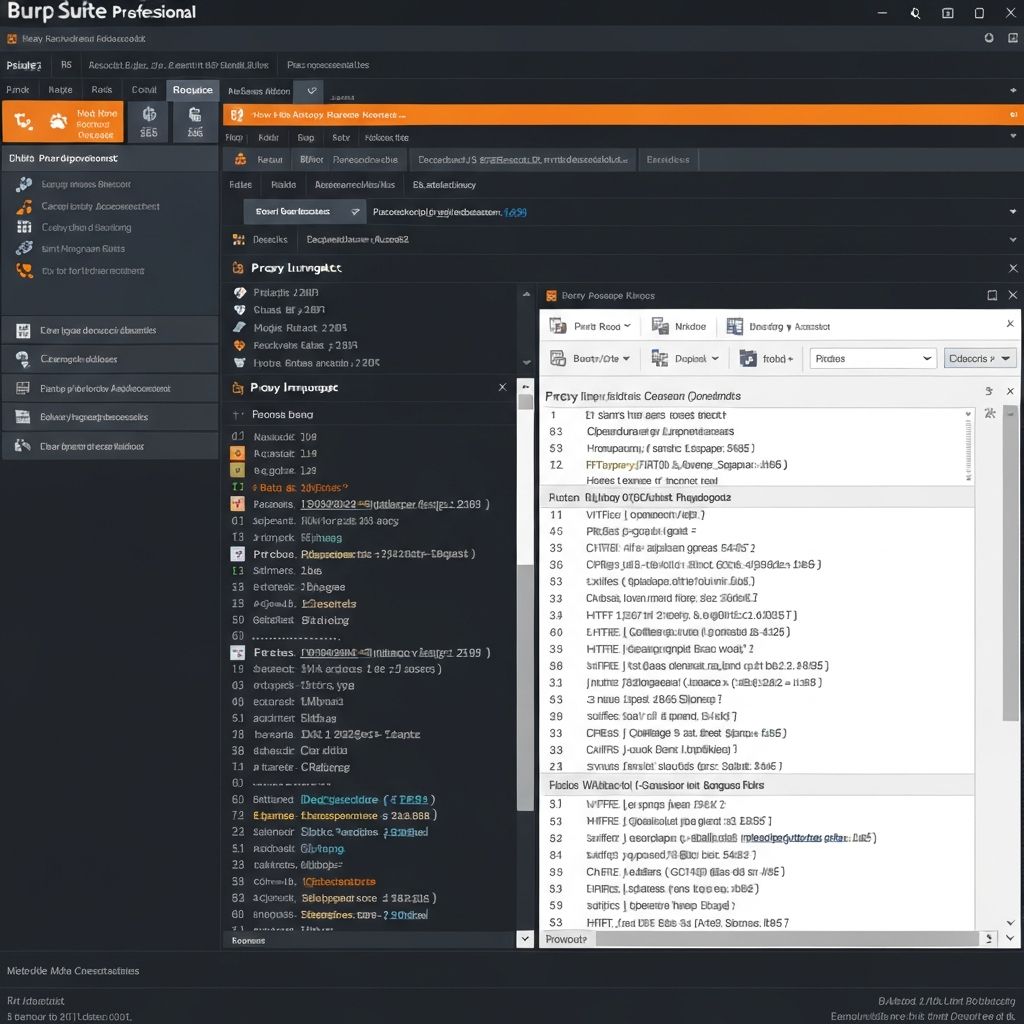Click the Nrkdoe icon in the white toolbar

[x=660, y=326]
